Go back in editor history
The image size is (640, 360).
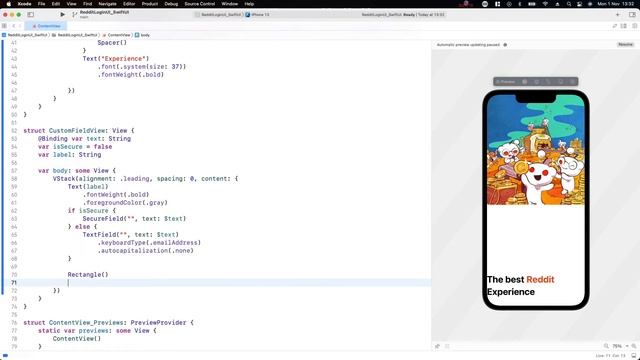point(13,26)
